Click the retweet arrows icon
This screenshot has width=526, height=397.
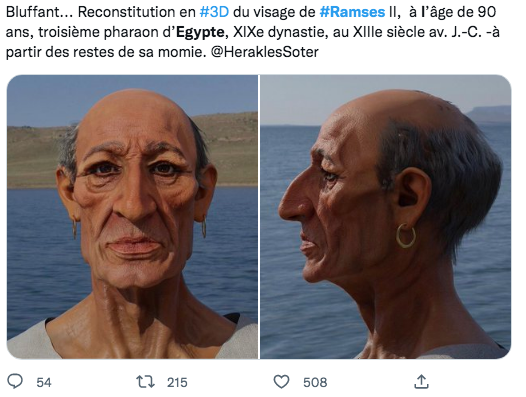coord(145,382)
